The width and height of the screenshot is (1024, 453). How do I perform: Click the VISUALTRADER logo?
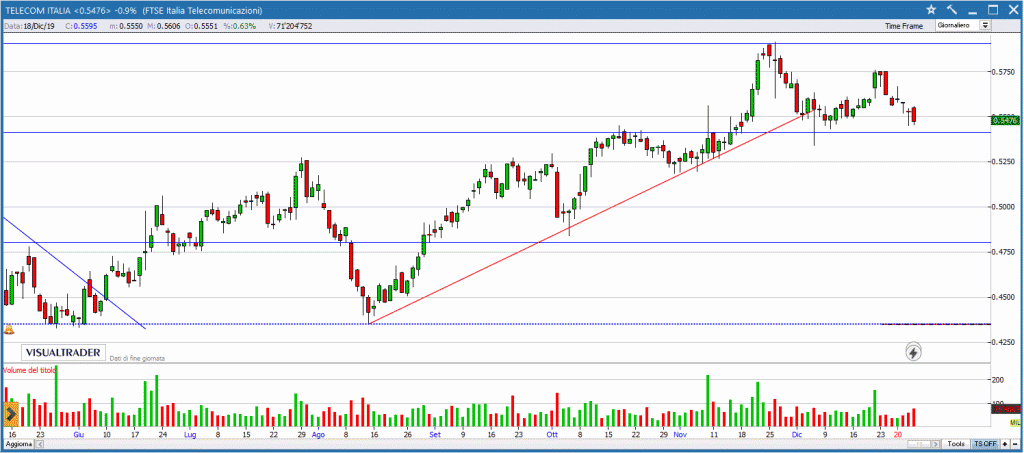[63, 352]
